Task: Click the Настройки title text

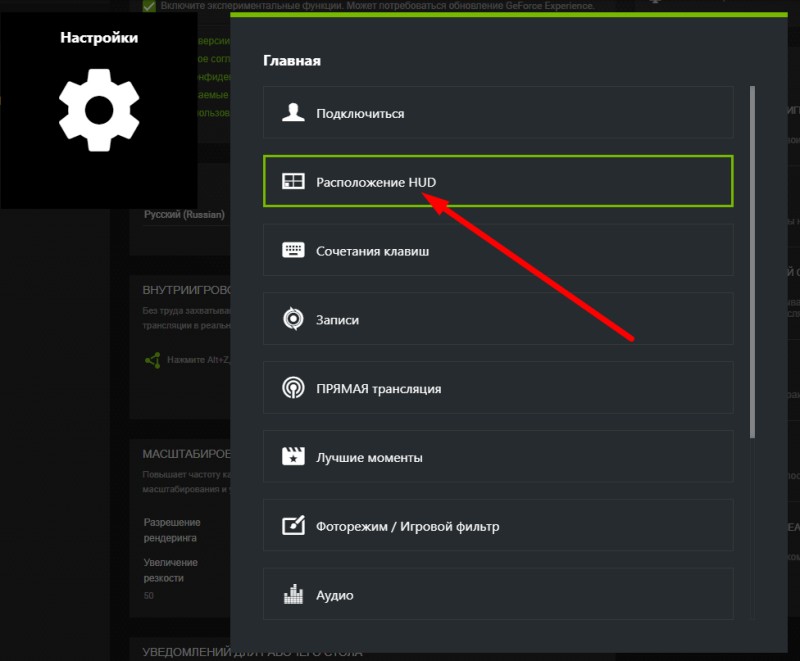Action: point(99,38)
